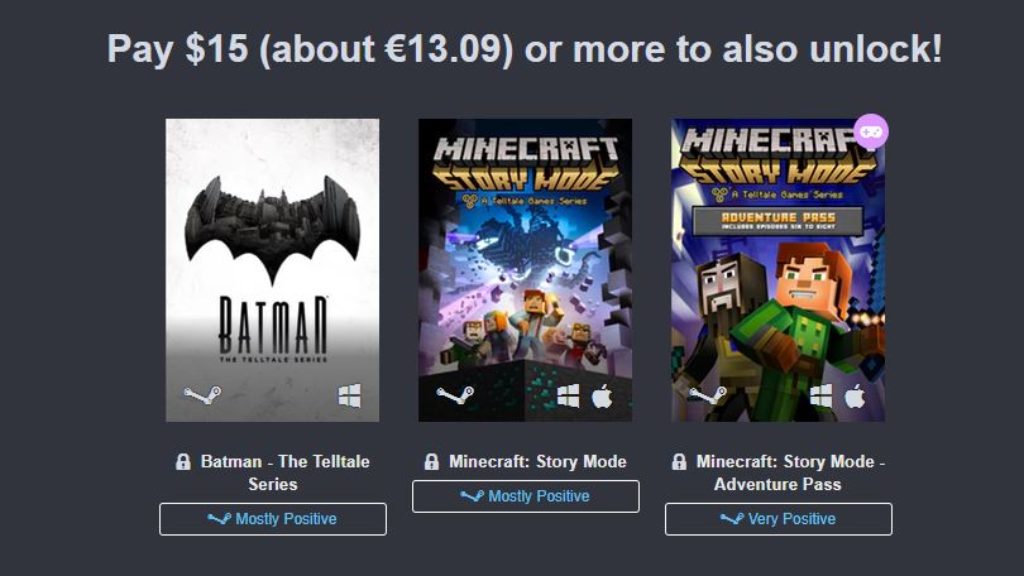Click Windows icon on Adventure Pass cover
Viewport: 1024px width, 576px height.
pyautogui.click(x=821, y=396)
